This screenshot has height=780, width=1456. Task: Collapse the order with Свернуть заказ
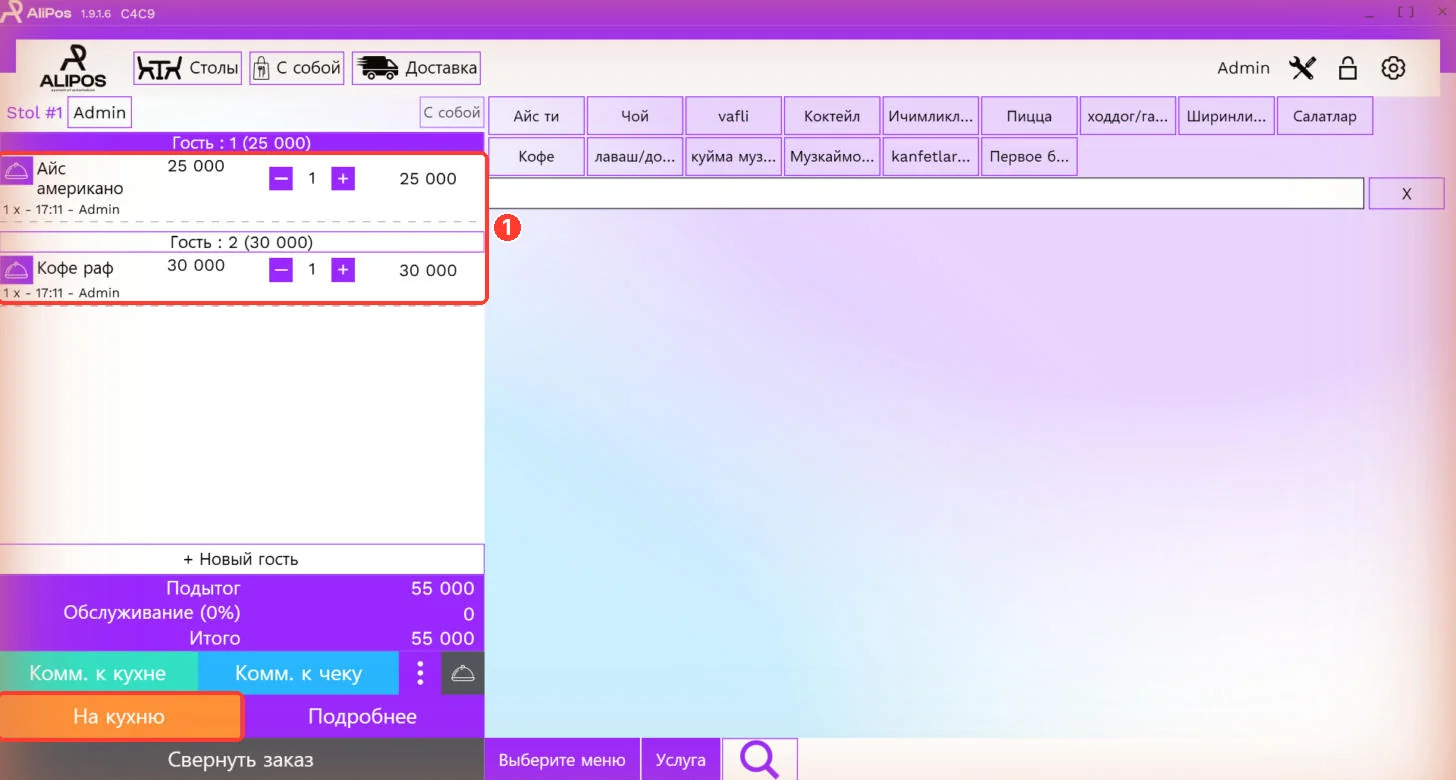241,760
